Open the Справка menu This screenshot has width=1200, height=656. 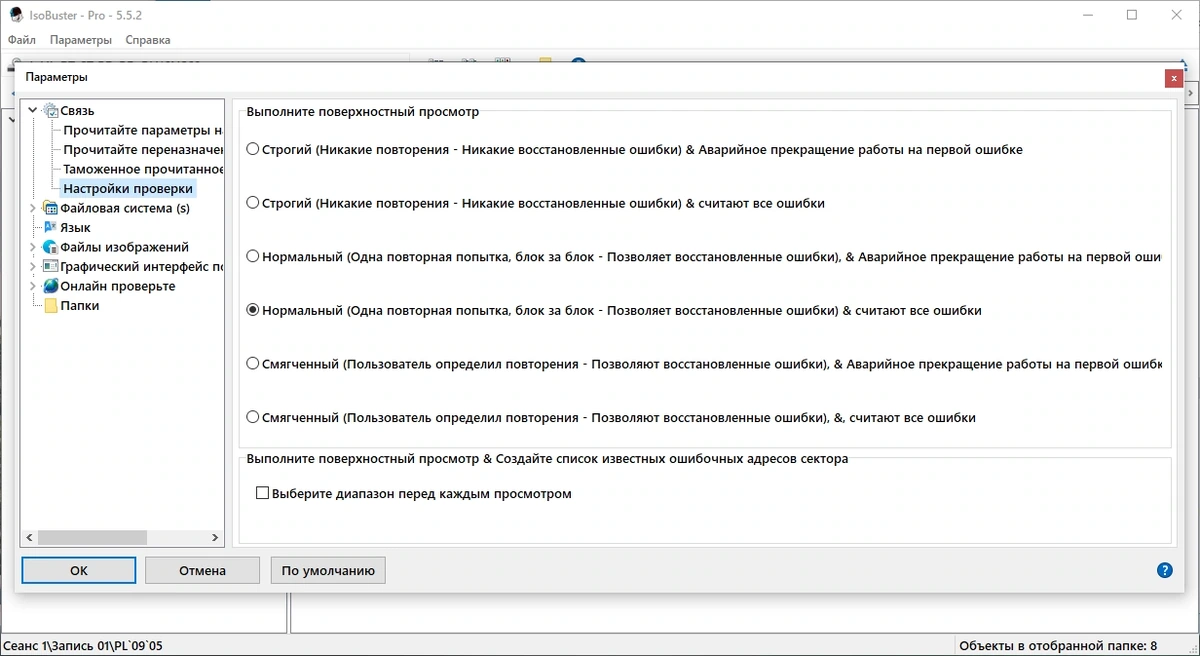[x=148, y=40]
